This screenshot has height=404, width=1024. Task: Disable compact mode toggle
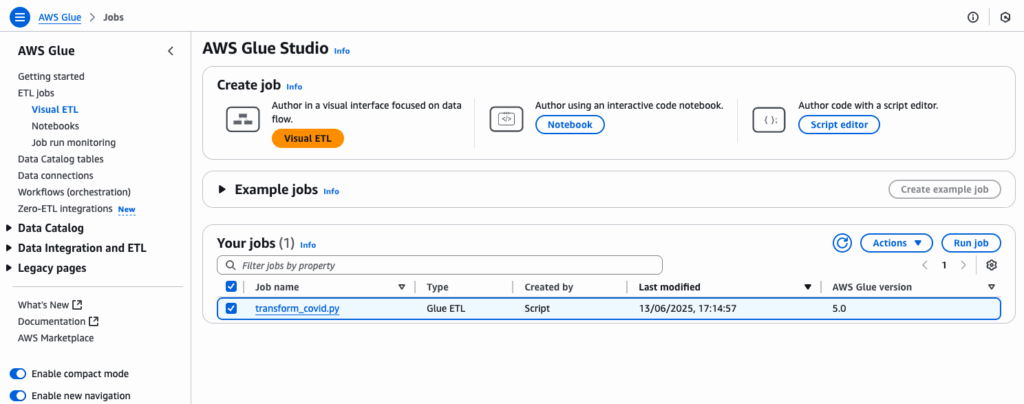[18, 374]
